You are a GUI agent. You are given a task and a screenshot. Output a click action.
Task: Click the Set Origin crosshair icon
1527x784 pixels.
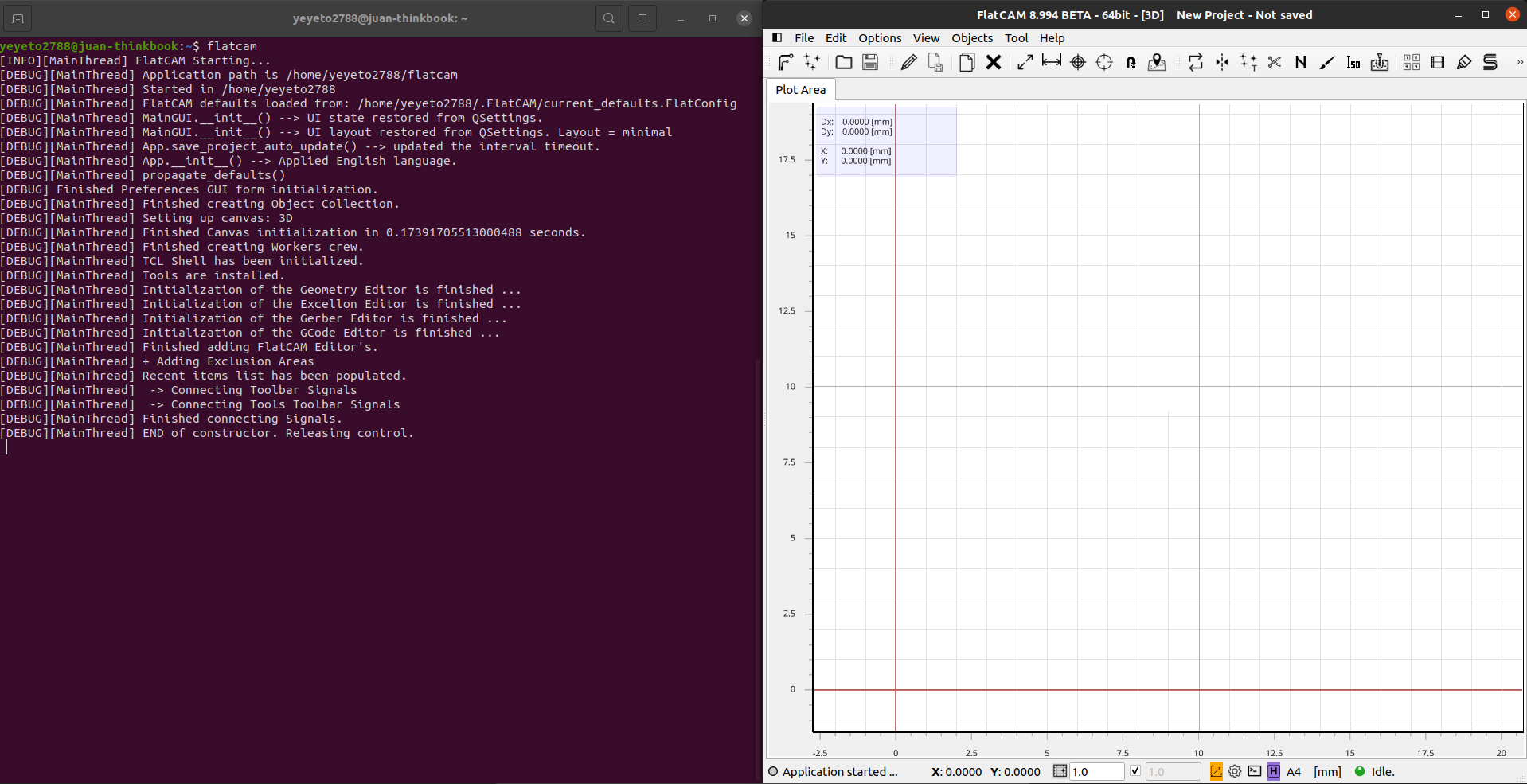tap(1078, 62)
